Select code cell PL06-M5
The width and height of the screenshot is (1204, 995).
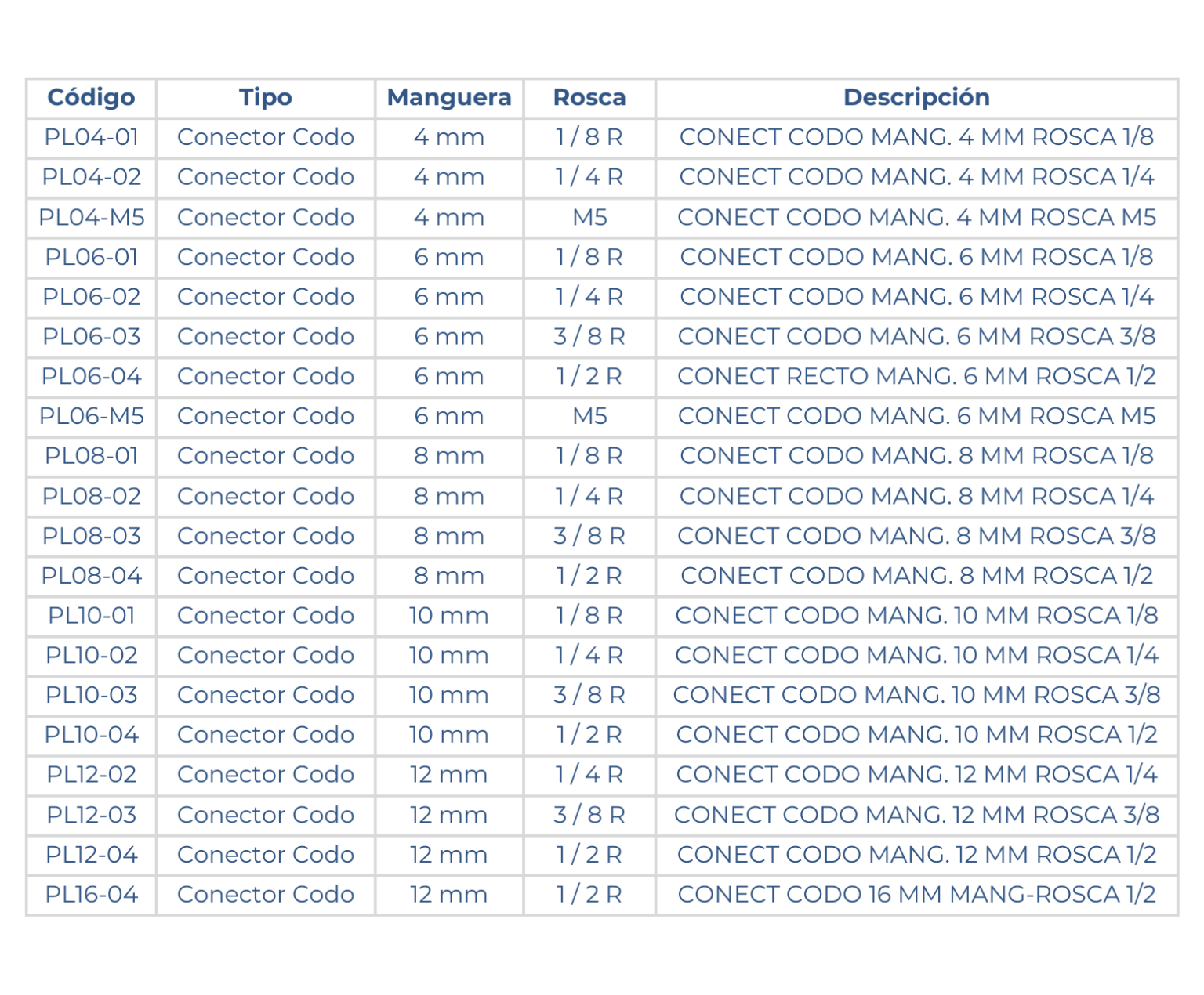click(x=92, y=416)
